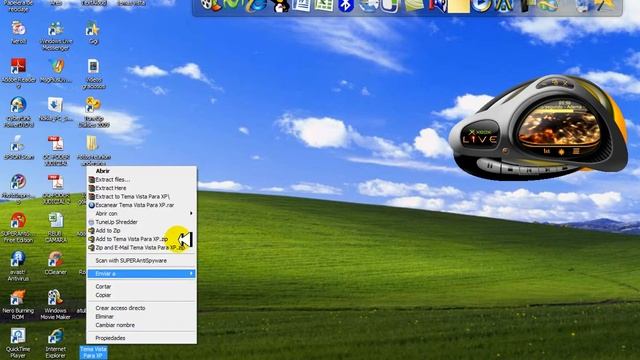Choose Extract to Tema Vista Para XP\
Screen dimensions: 640x360
[x=141, y=197]
